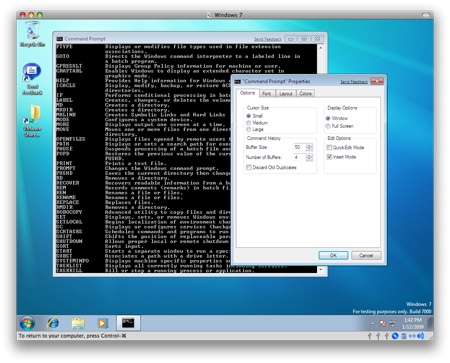
Task: Click the sound icon in the VM status bar
Action: pyautogui.click(x=421, y=336)
